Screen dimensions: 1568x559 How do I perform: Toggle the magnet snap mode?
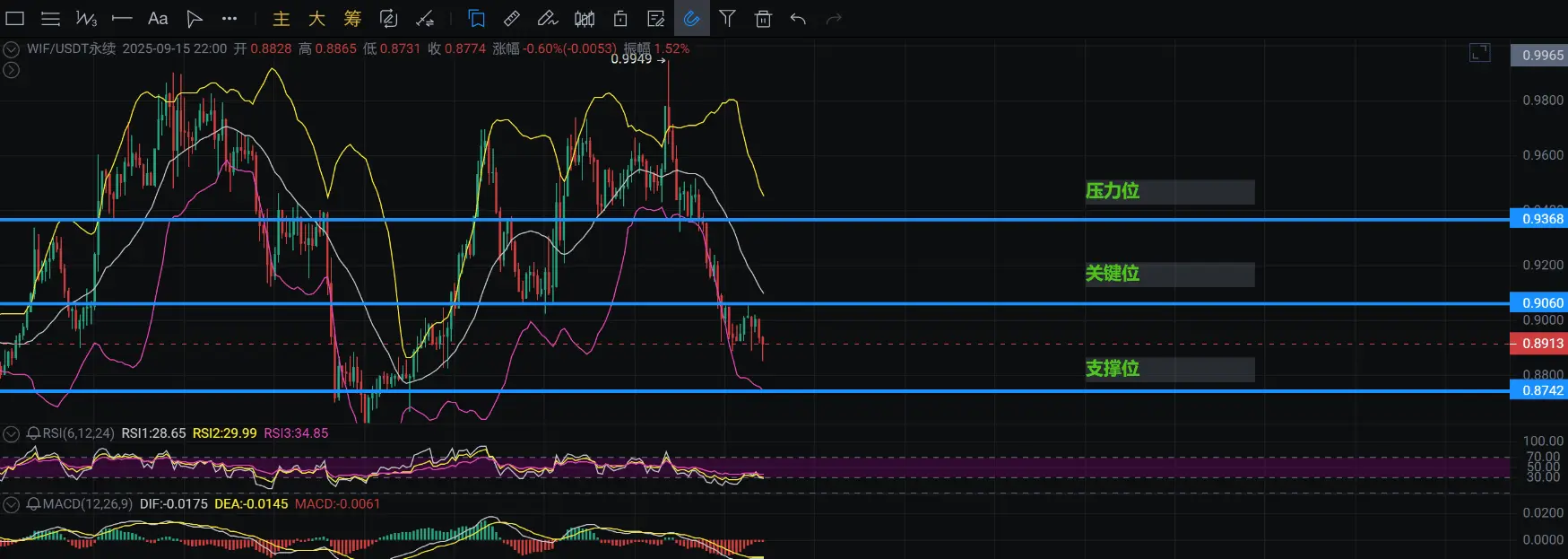[x=691, y=18]
